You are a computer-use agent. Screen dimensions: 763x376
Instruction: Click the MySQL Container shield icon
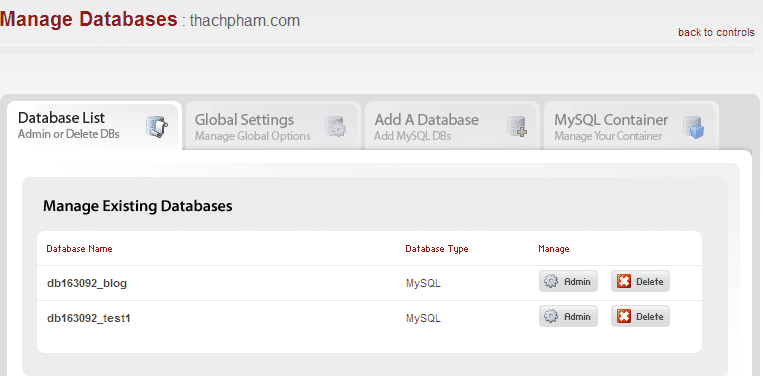click(693, 127)
